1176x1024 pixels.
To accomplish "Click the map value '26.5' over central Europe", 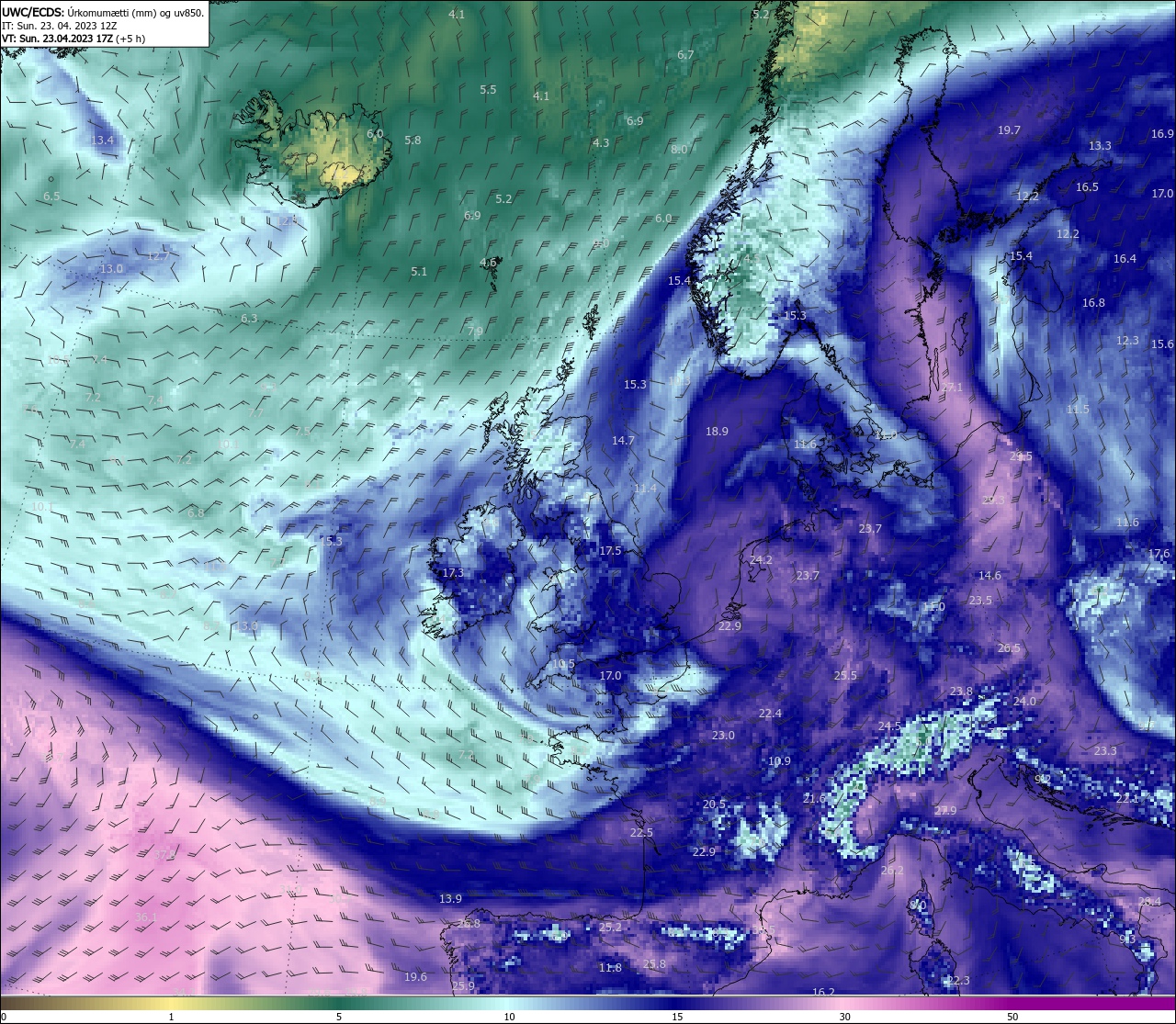I will (x=1009, y=648).
